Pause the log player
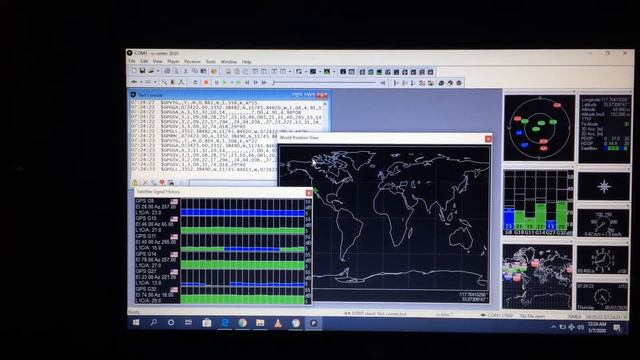Image resolution: width=640 pixels, height=360 pixels. pos(217,82)
